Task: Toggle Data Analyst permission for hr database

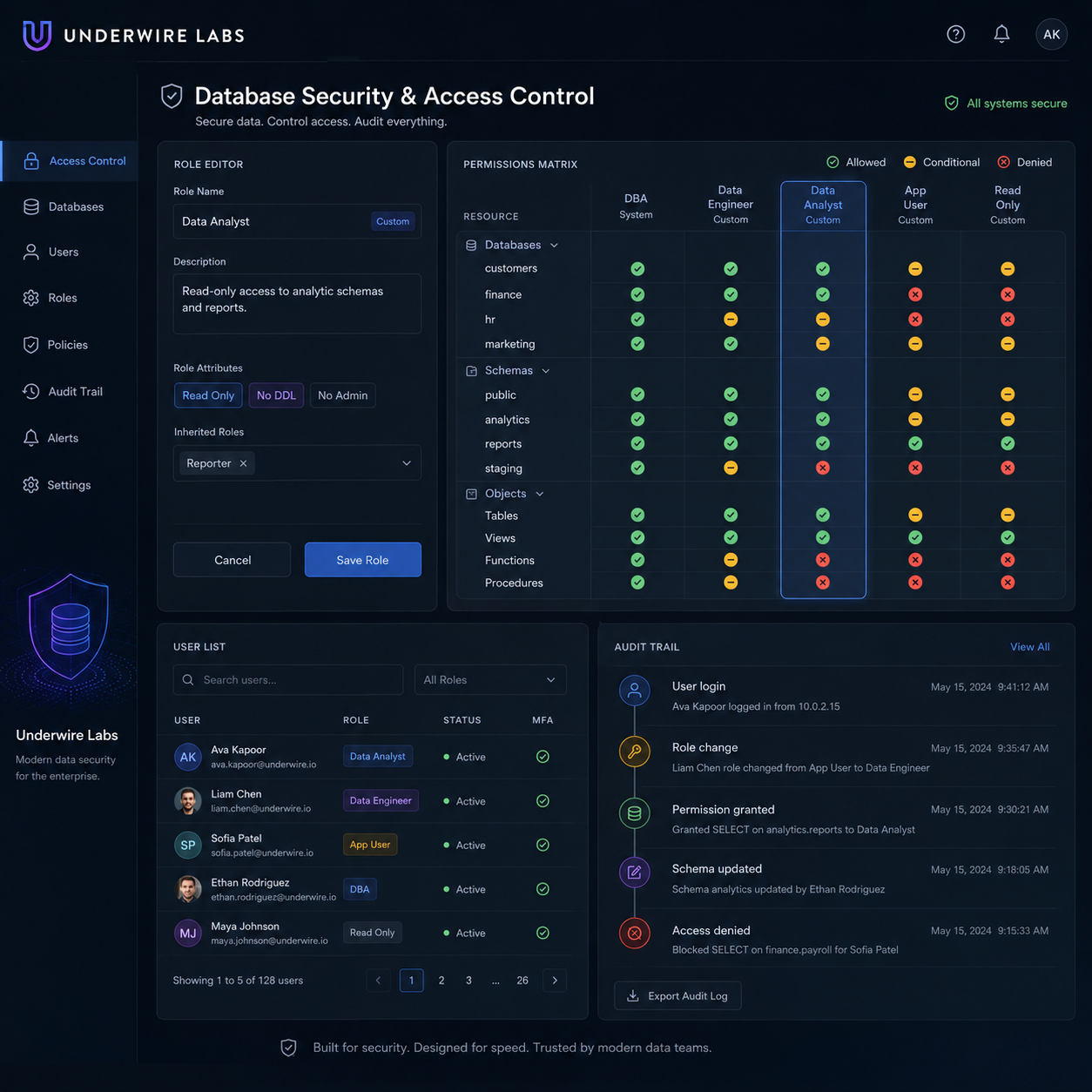Action: pos(823,320)
